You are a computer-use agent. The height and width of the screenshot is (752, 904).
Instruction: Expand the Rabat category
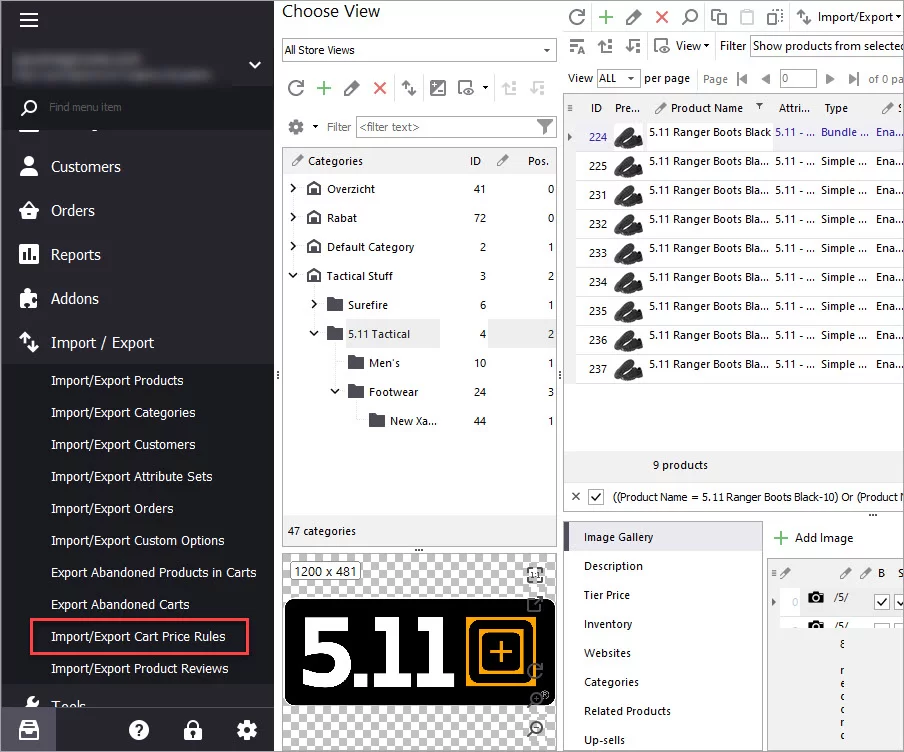tap(293, 217)
